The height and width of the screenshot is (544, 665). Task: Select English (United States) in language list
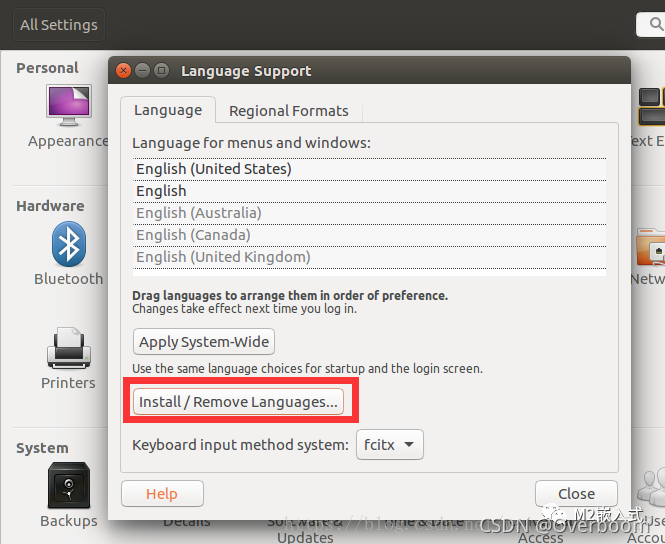click(x=369, y=169)
